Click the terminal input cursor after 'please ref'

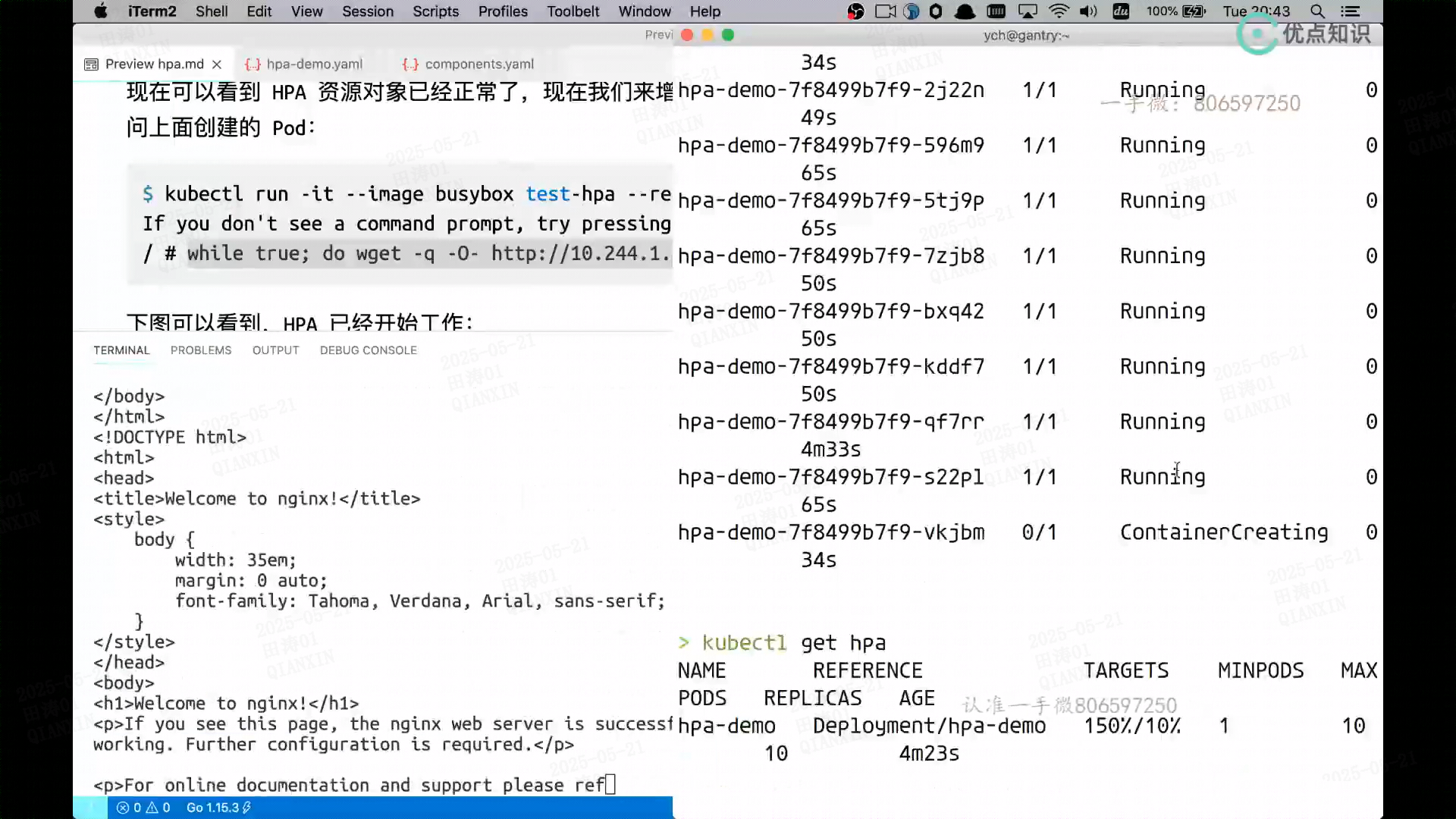pyautogui.click(x=610, y=785)
